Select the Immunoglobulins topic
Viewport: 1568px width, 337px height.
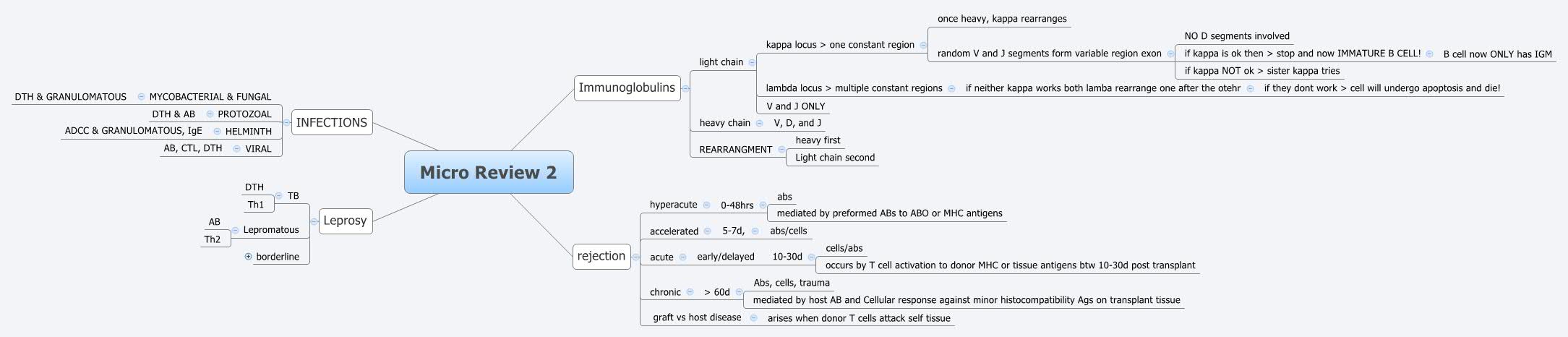(x=627, y=88)
